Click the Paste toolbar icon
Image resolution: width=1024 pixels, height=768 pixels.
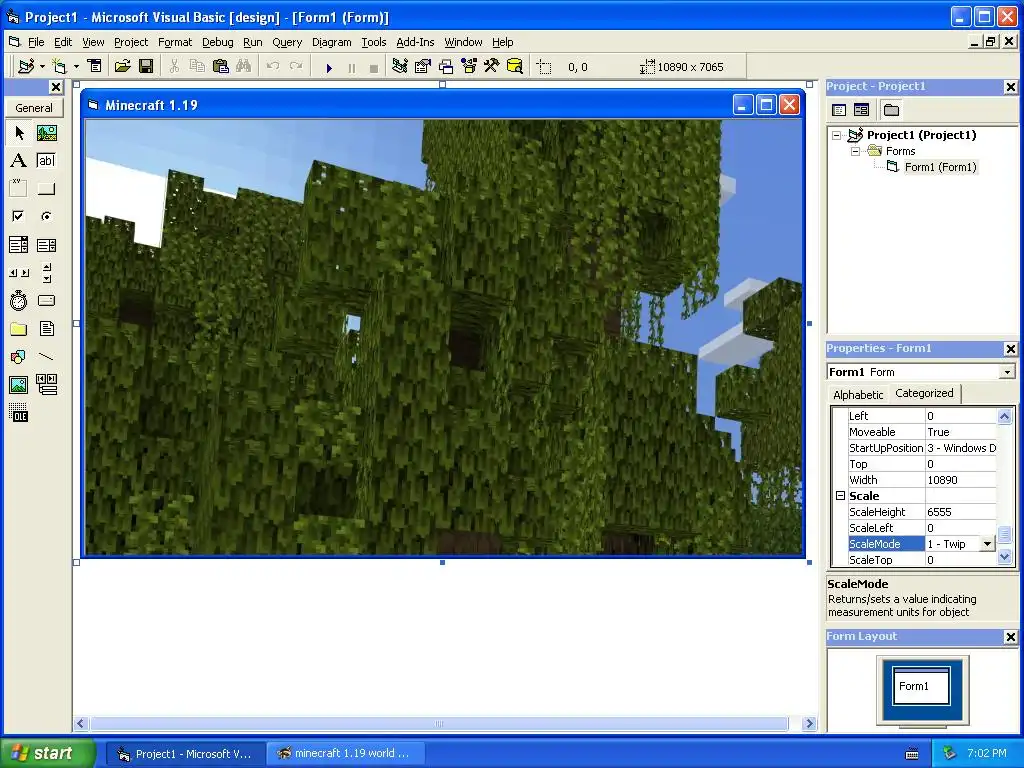click(x=221, y=66)
